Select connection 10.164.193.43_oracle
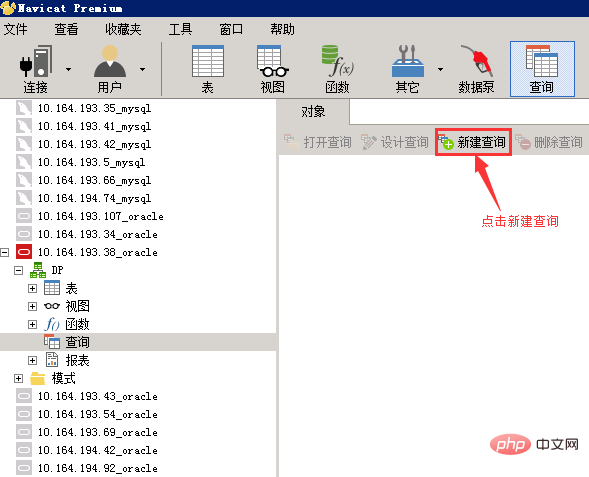Image resolution: width=589 pixels, height=477 pixels. click(x=98, y=396)
